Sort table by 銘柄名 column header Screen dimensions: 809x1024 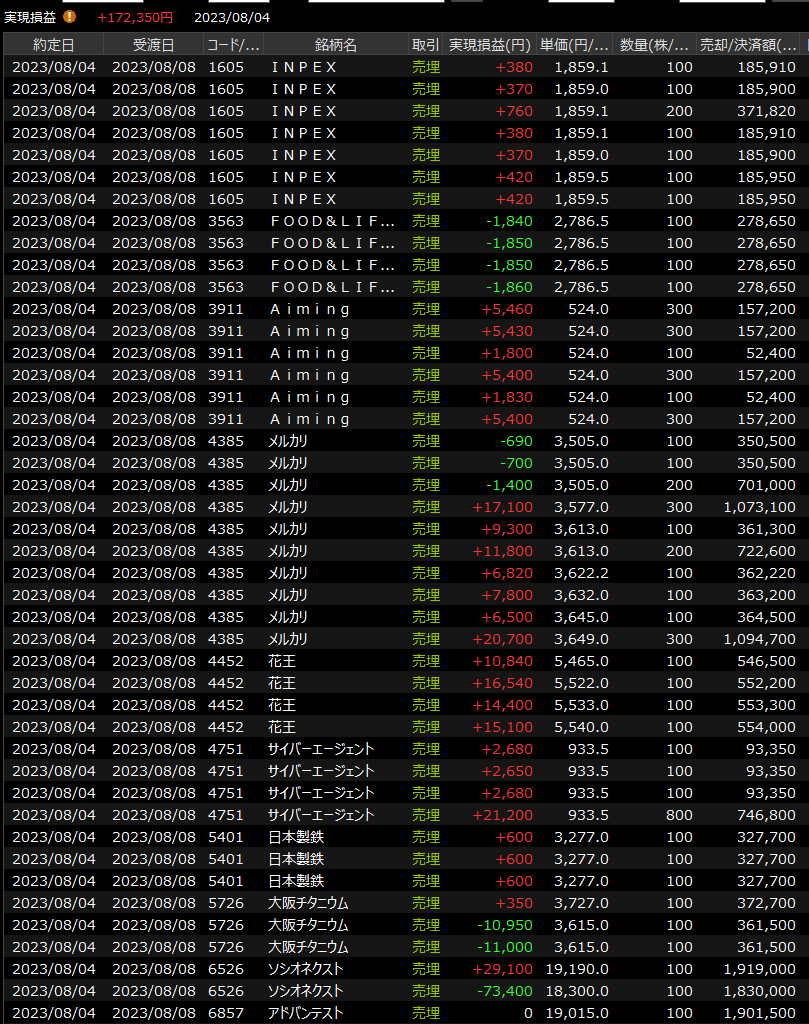pyautogui.click(x=335, y=45)
